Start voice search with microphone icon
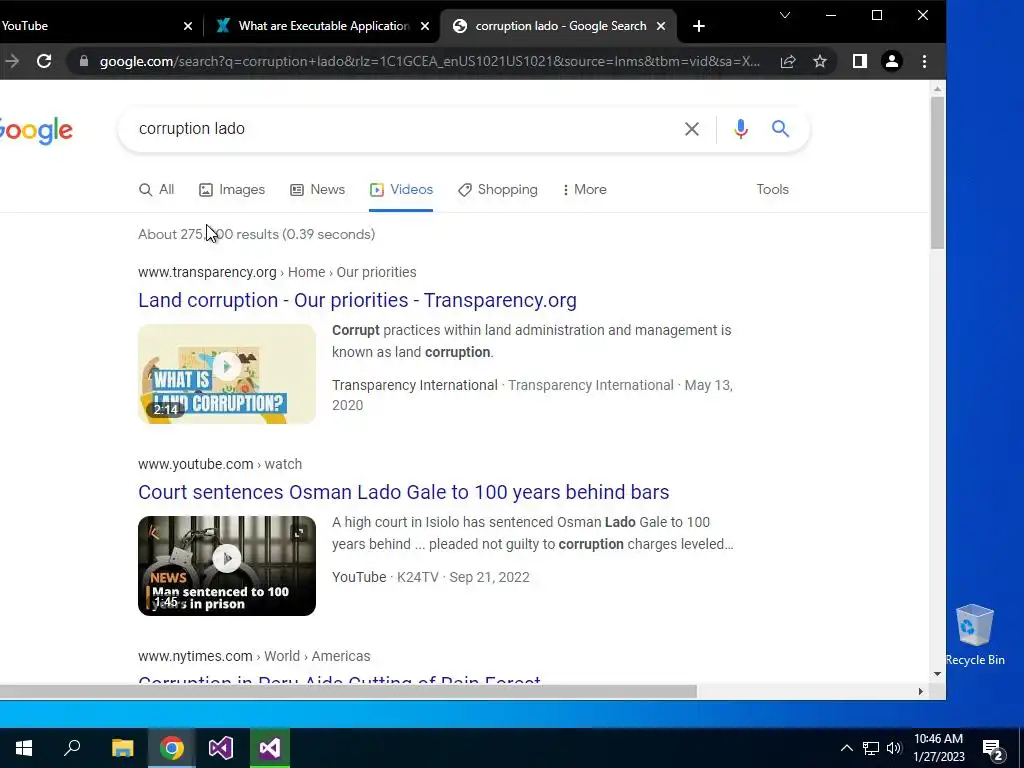The width and height of the screenshot is (1024, 768). click(x=741, y=129)
